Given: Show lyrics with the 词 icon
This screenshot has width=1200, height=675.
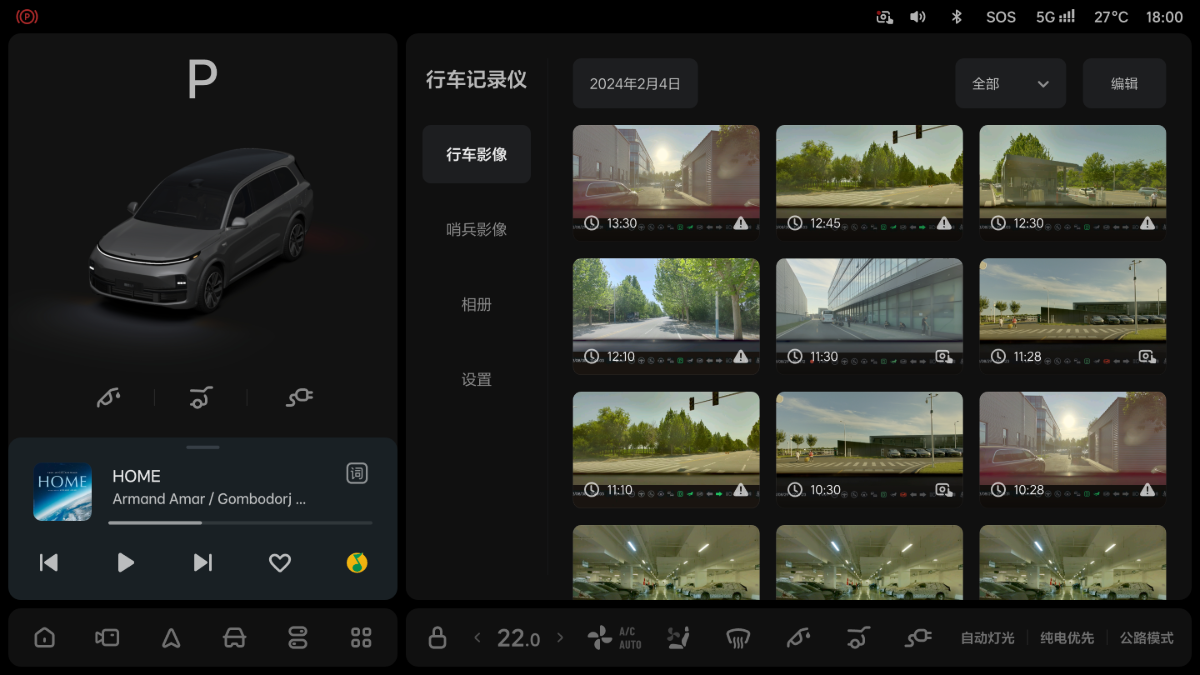Looking at the screenshot, I should (x=357, y=474).
